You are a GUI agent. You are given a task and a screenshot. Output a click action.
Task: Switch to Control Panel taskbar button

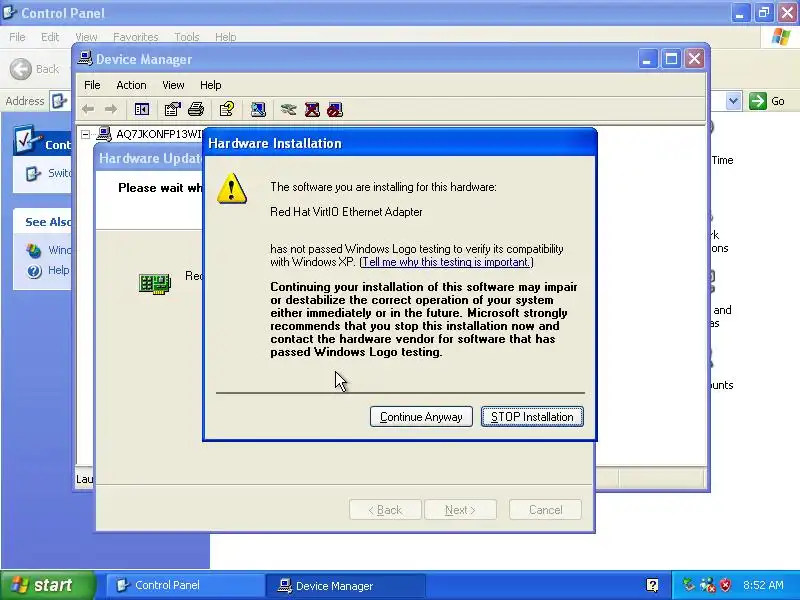click(x=185, y=585)
